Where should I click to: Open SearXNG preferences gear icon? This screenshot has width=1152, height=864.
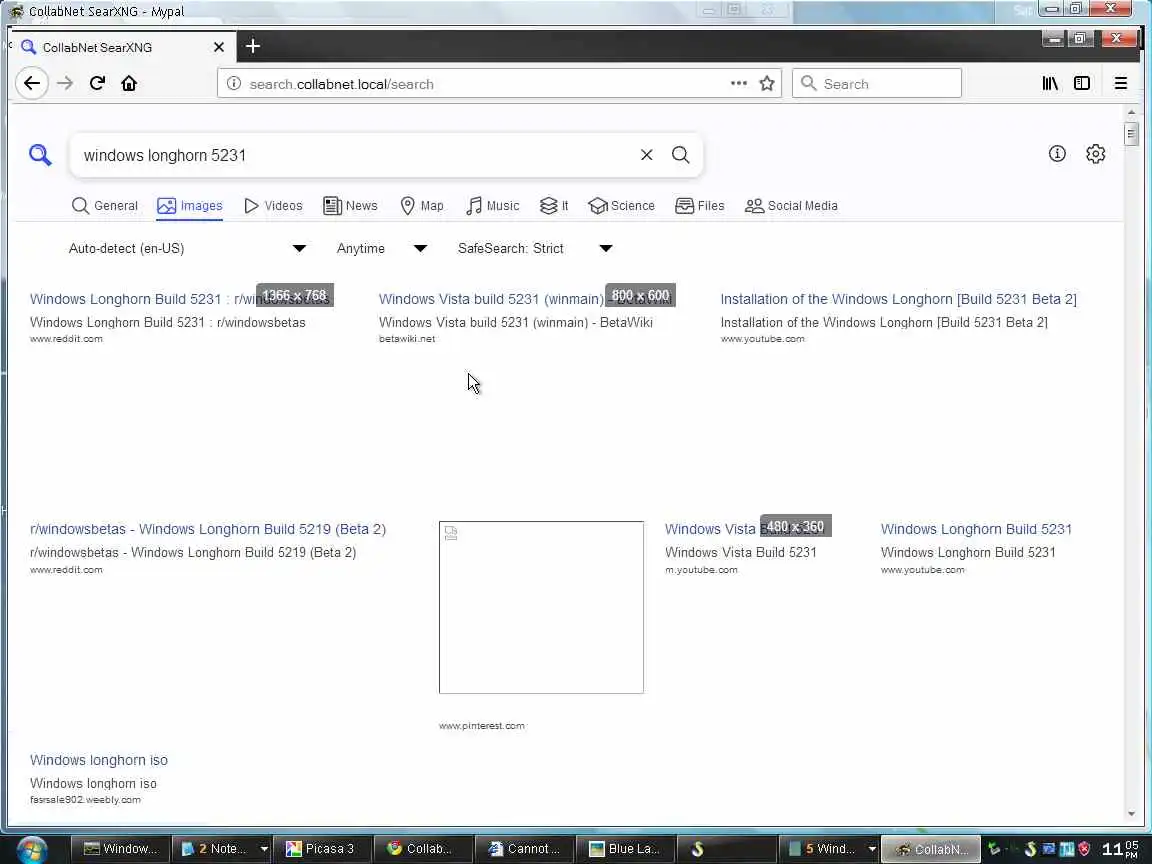[1095, 154]
